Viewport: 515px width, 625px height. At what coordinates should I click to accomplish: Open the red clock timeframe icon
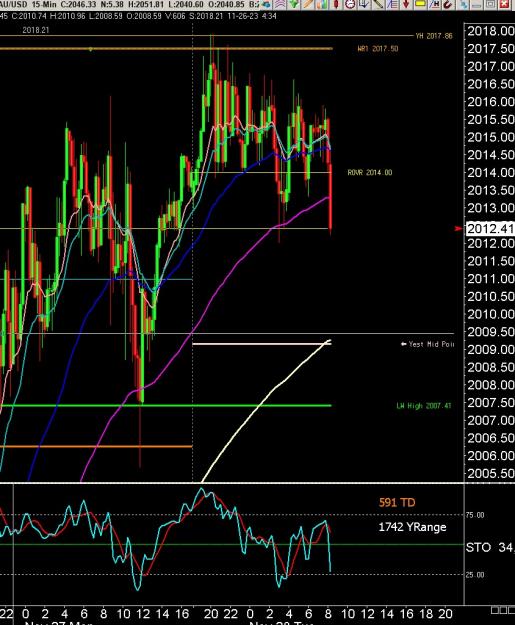tap(350, 4)
